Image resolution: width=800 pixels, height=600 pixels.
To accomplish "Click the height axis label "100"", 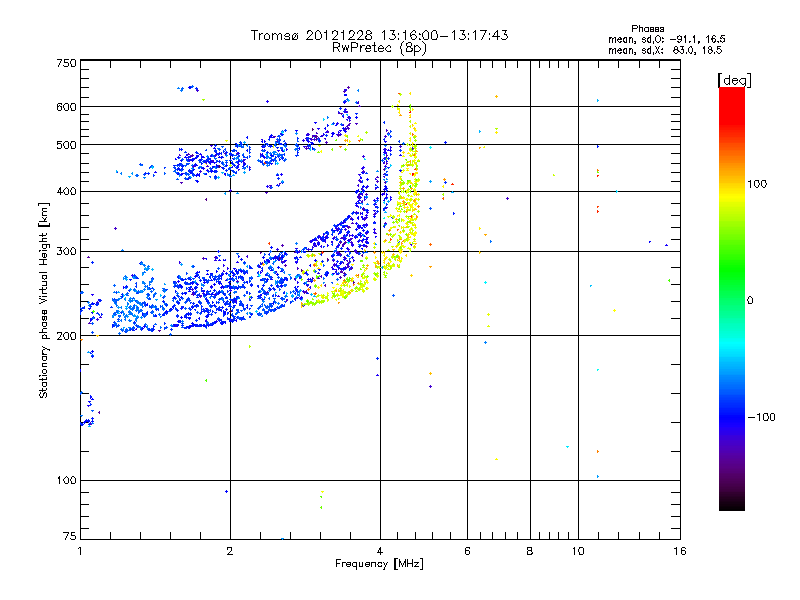I will pyautogui.click(x=66, y=480).
